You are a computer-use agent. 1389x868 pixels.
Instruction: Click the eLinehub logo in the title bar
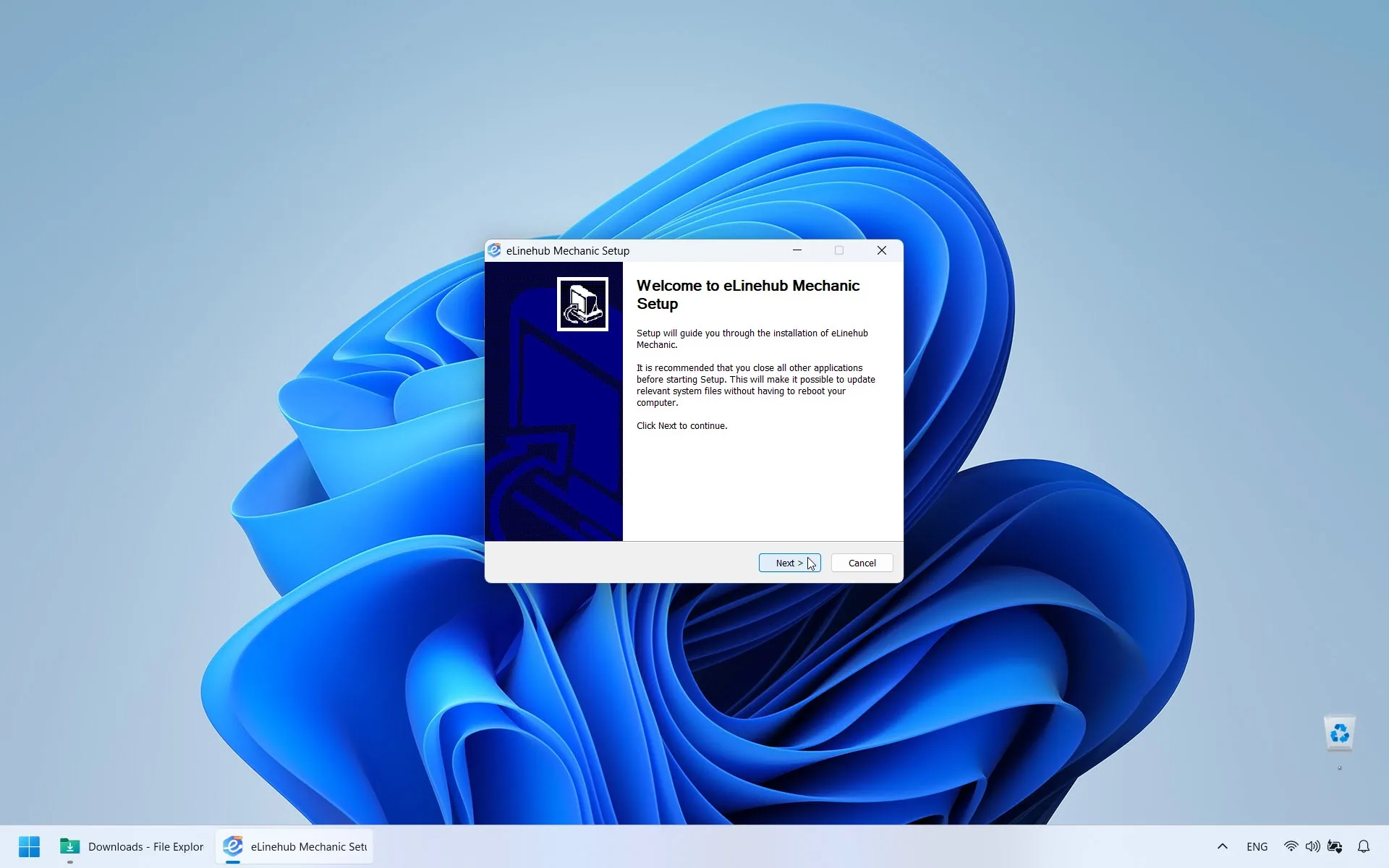pos(494,250)
